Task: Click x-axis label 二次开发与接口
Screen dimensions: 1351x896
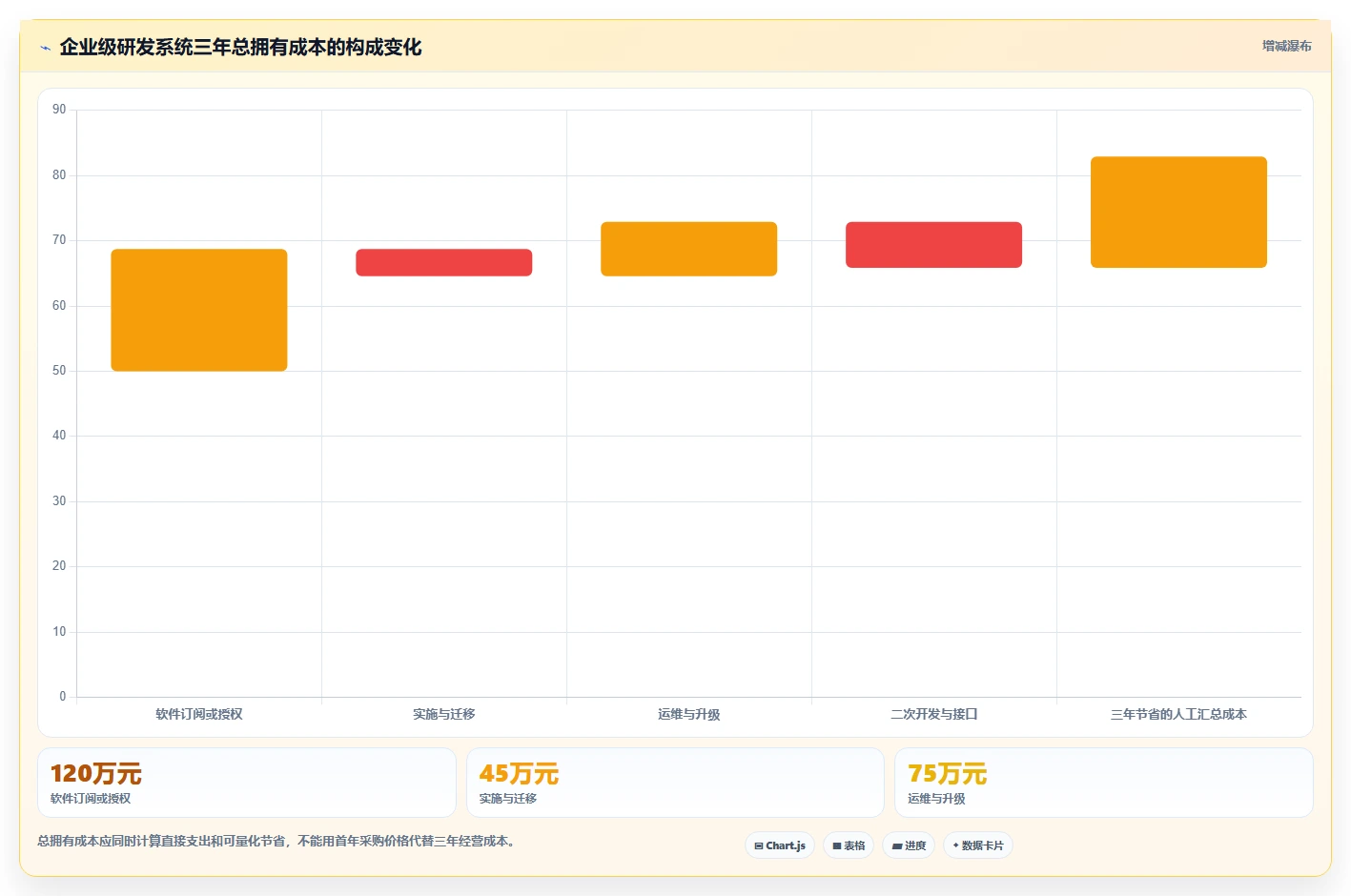Action: tap(934, 714)
